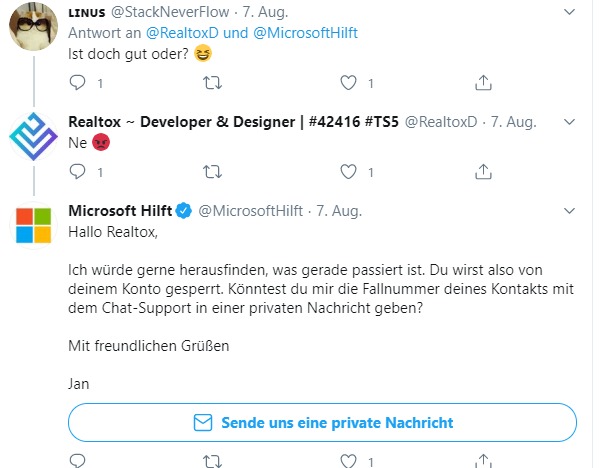Reply to Realtox's "Ne" tweet

pyautogui.click(x=77, y=171)
